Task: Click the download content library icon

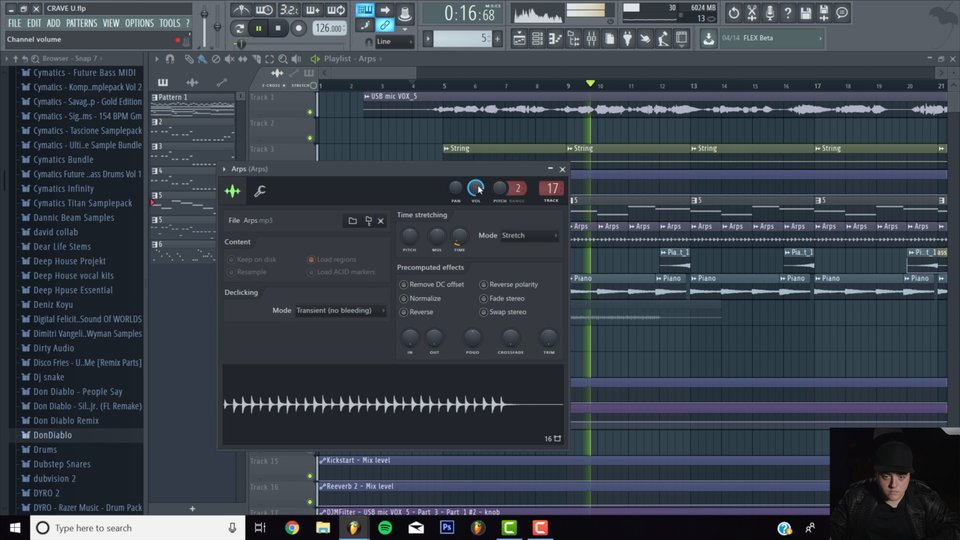Action: coord(708,39)
